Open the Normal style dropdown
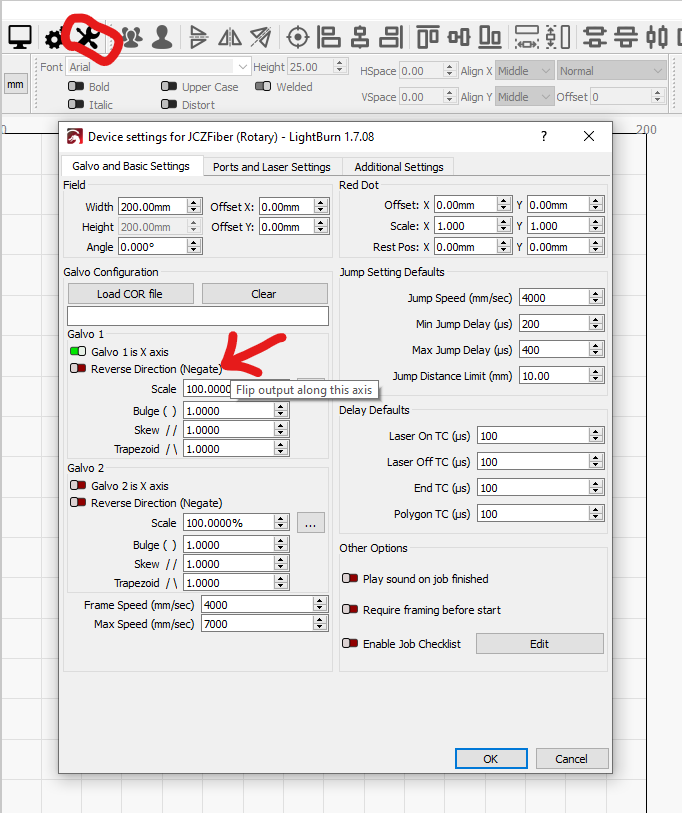This screenshot has width=682, height=813. (611, 71)
